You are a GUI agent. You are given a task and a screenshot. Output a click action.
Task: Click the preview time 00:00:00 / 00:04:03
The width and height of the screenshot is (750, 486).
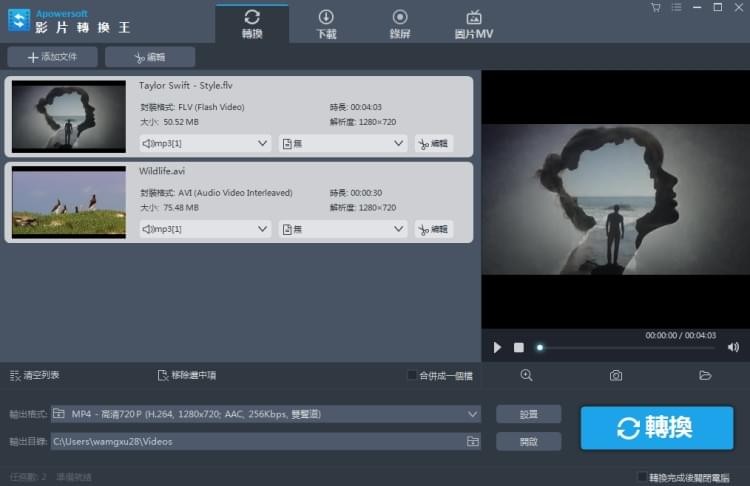coord(680,335)
